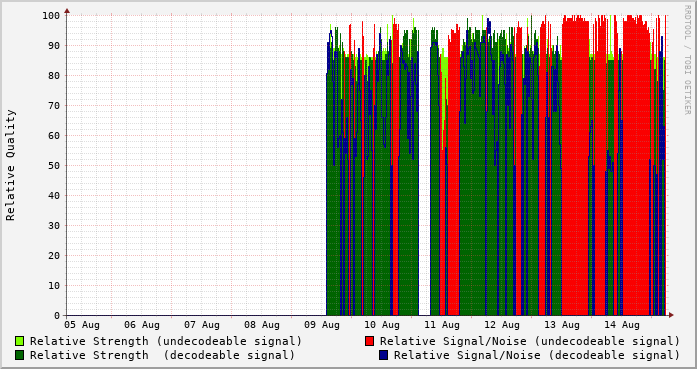Click the red undecodeable Signal/Noise legend swatch
The image size is (697, 369).
369,341
